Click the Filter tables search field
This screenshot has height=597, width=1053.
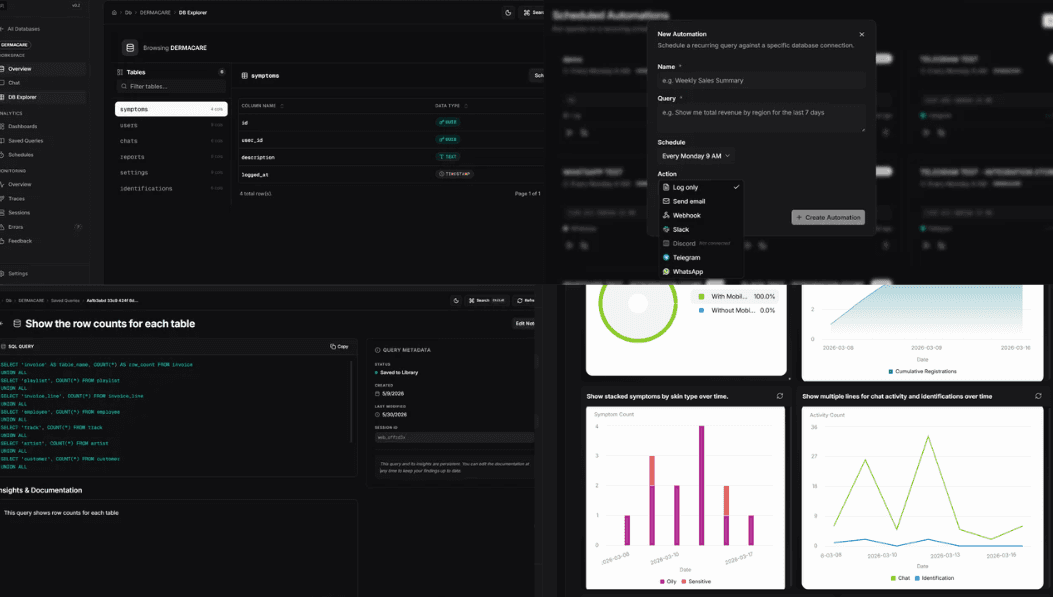(171, 86)
